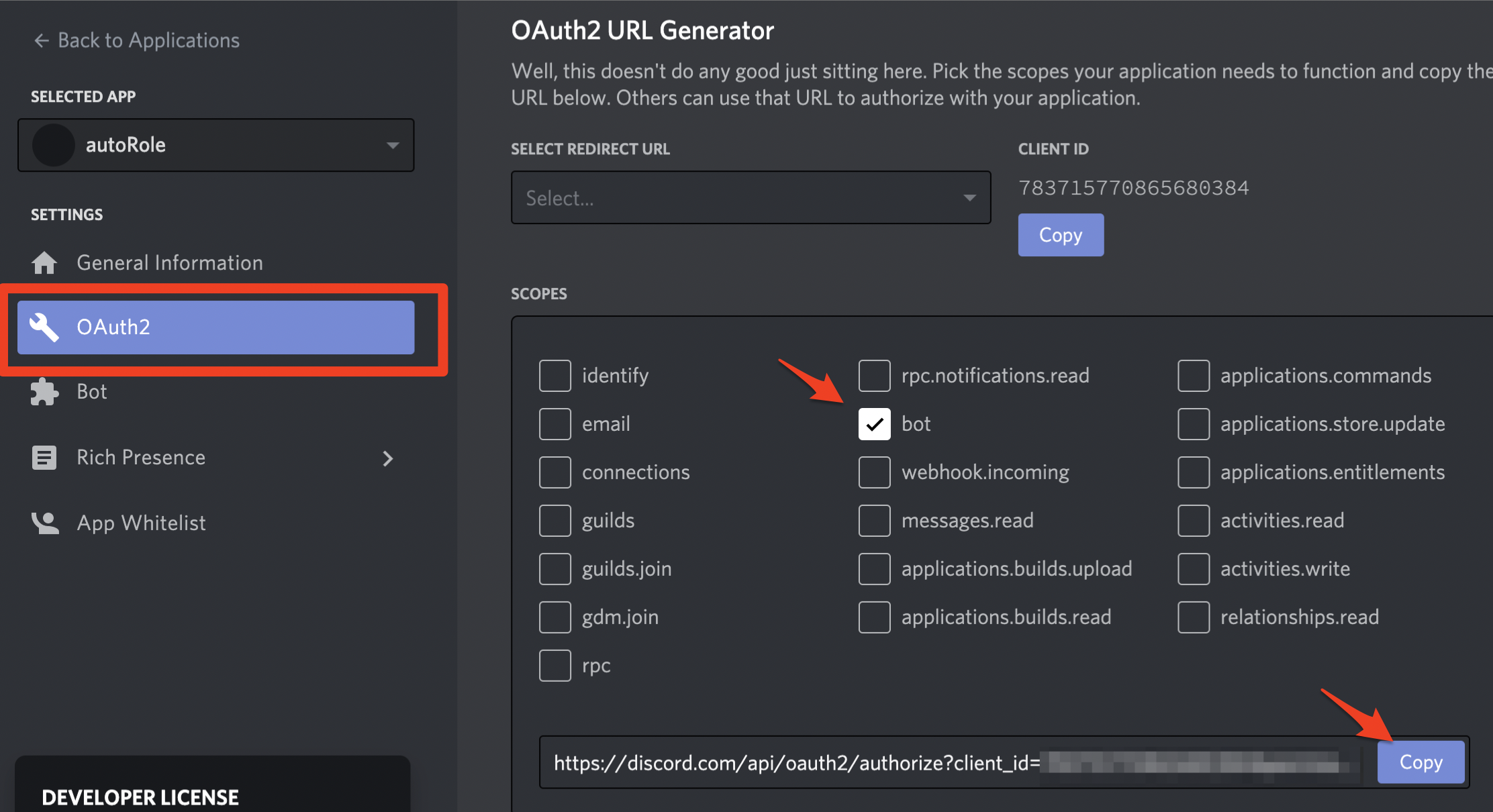This screenshot has height=812, width=1493.
Task: Click the back arrow icon beside Back to Applications
Action: [42, 41]
